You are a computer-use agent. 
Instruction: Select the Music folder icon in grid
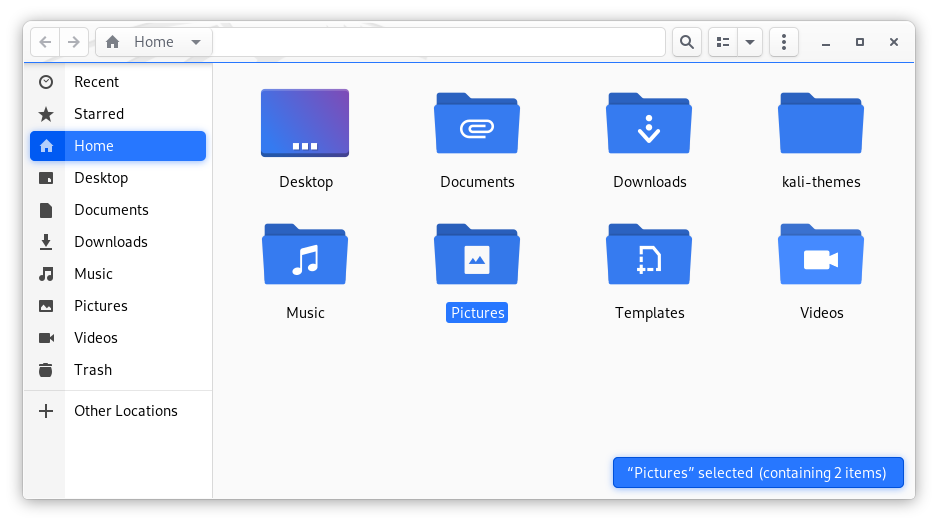(305, 254)
